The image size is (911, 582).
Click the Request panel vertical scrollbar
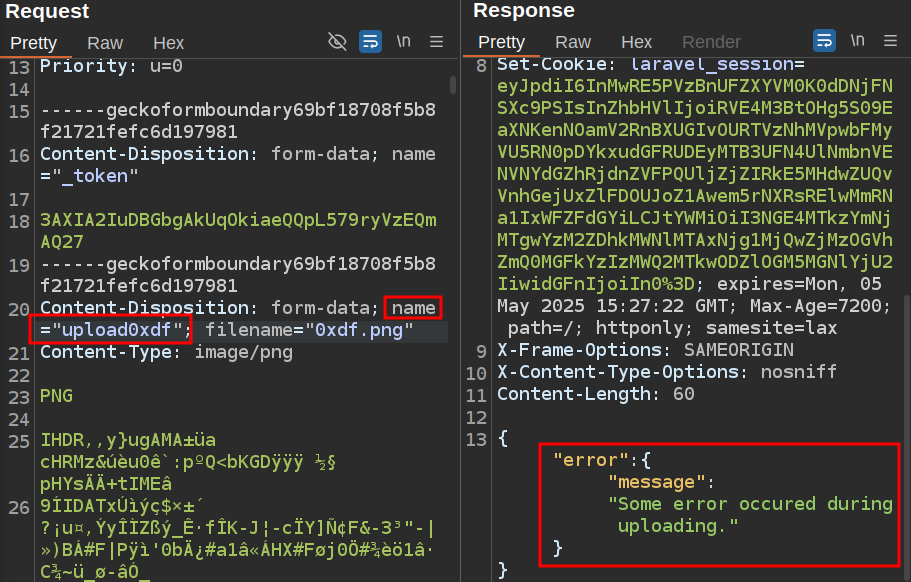(452, 300)
